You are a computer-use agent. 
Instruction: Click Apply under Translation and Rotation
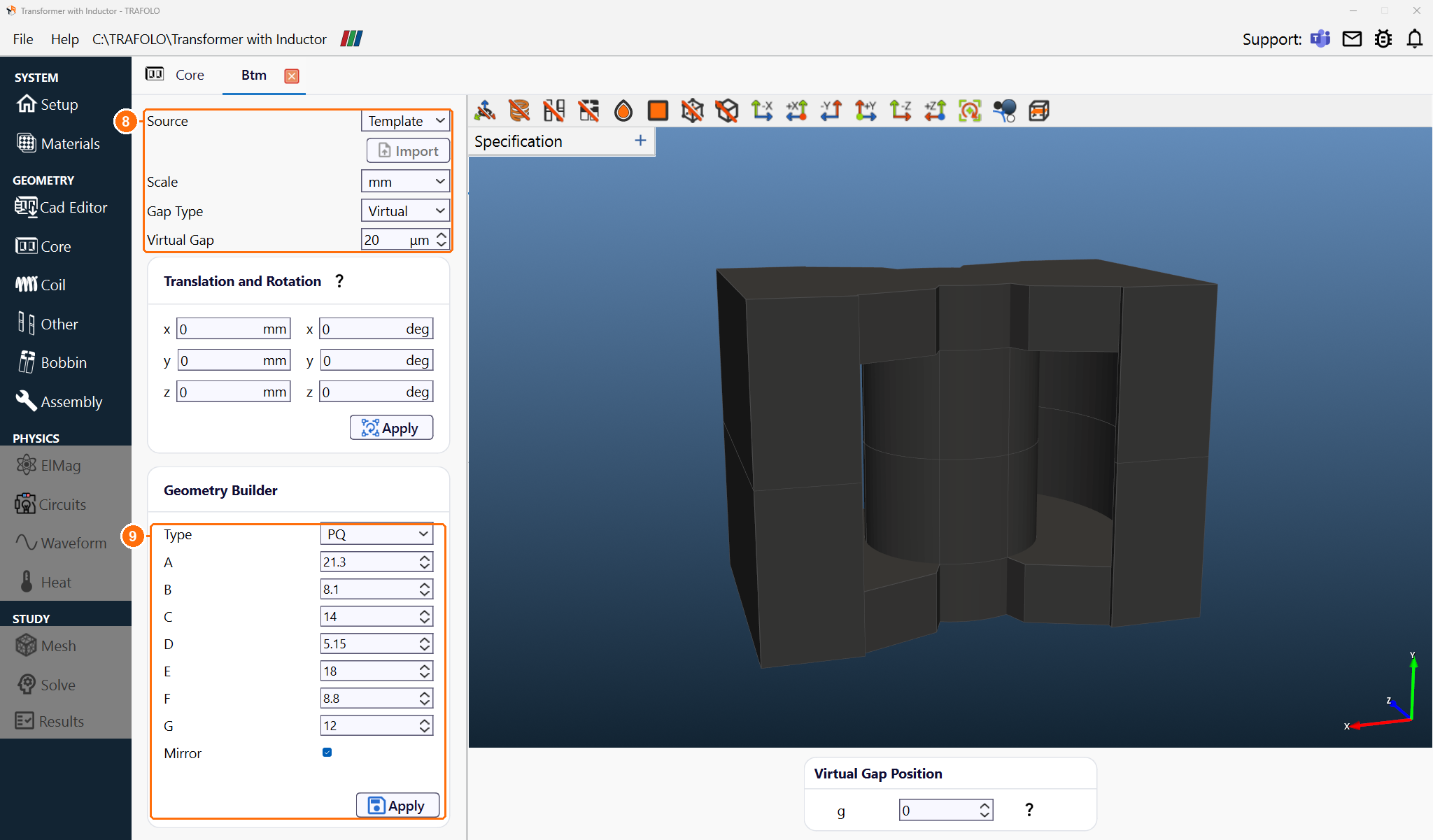(391, 428)
